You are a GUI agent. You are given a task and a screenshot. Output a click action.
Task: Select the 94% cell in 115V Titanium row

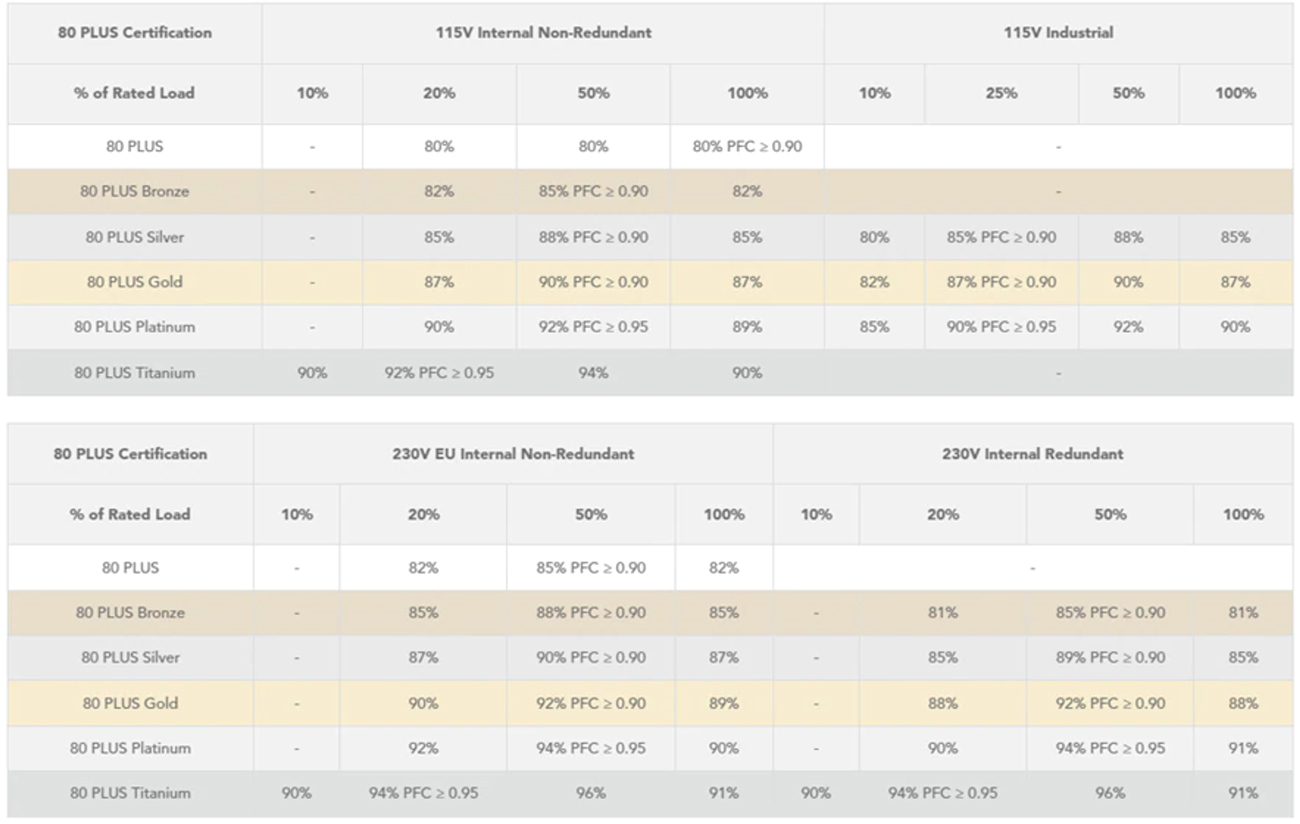coord(593,373)
